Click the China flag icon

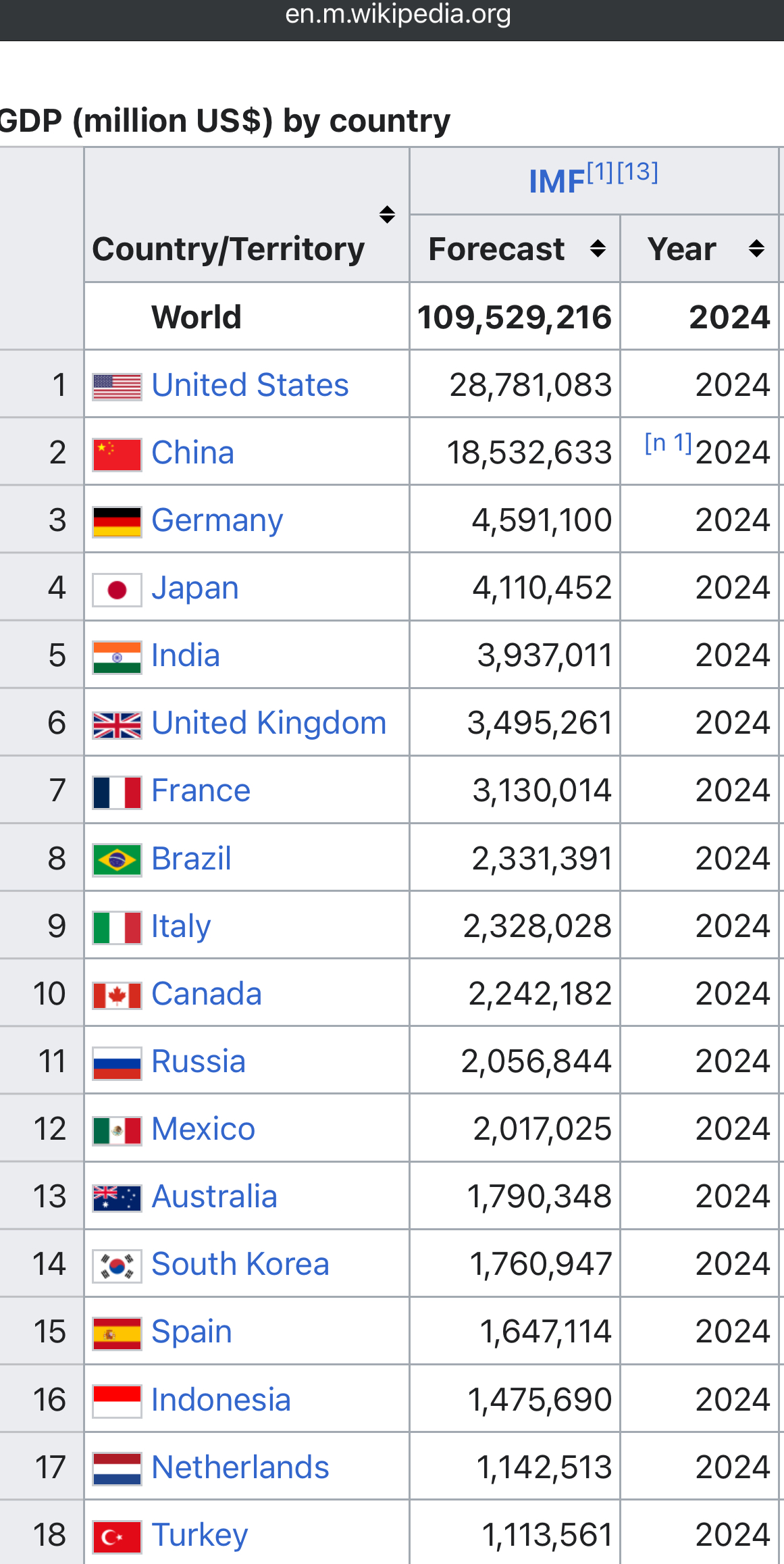coord(117,454)
